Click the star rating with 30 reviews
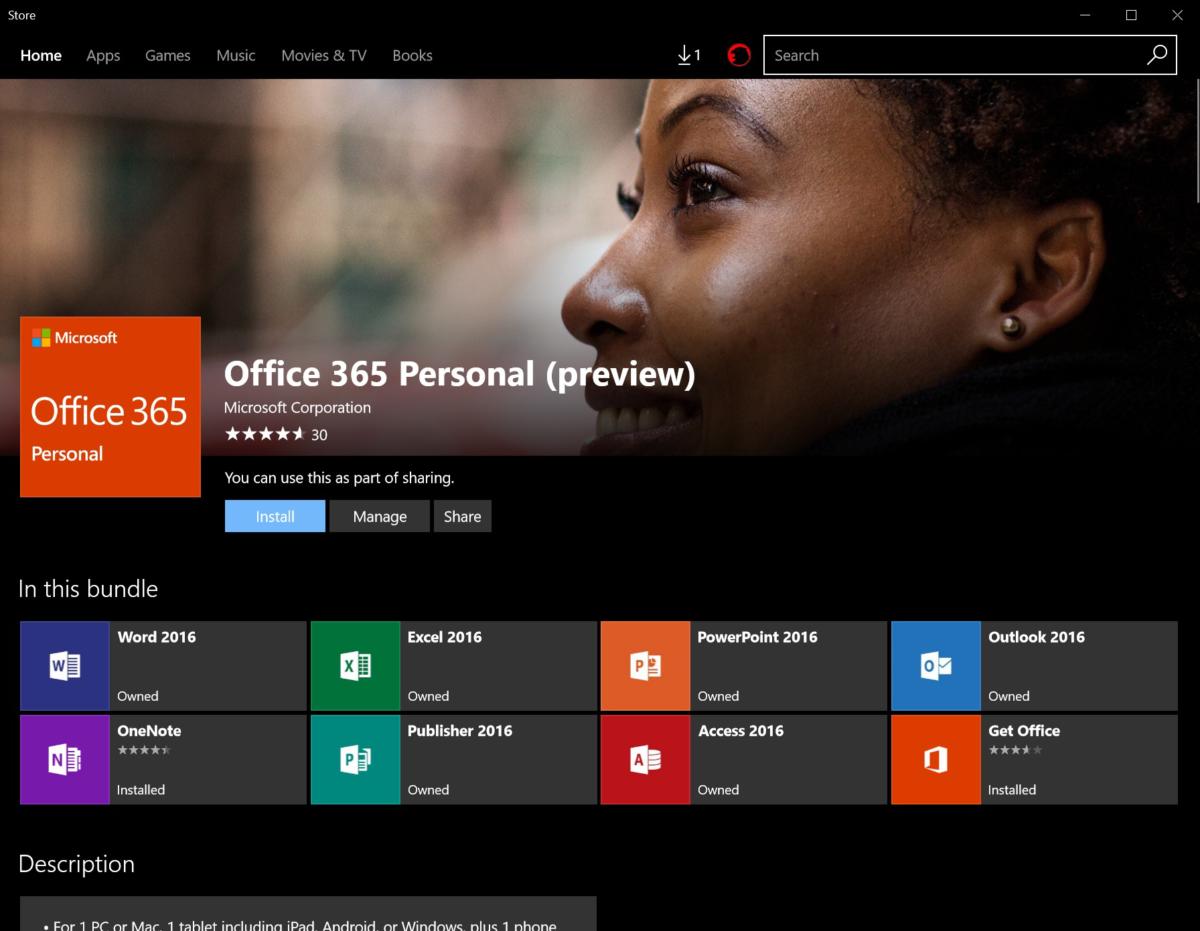The width and height of the screenshot is (1200, 931). tap(276, 434)
